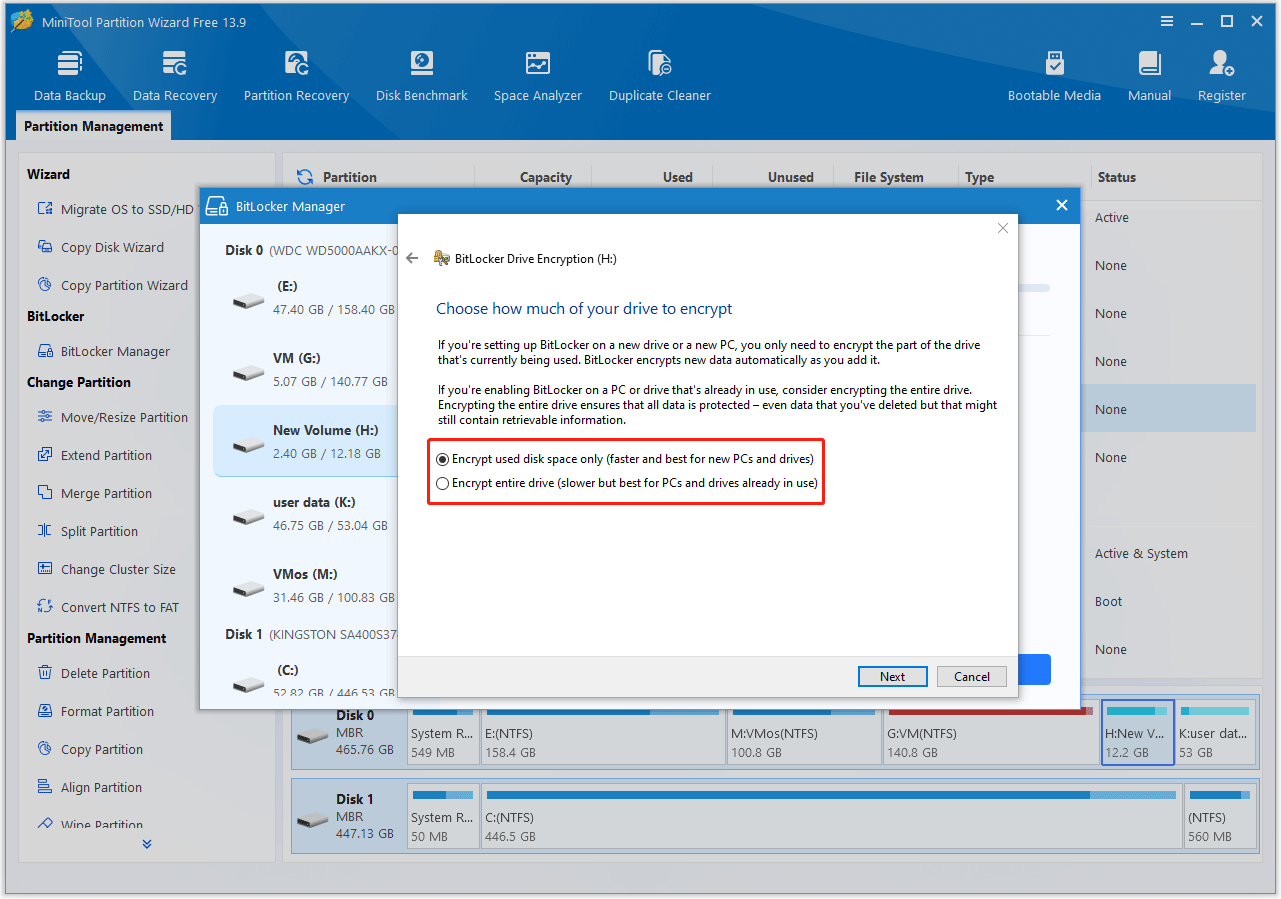Select C:(NTFS) 446.5 GB block
The height and width of the screenshot is (899, 1281).
(831, 818)
